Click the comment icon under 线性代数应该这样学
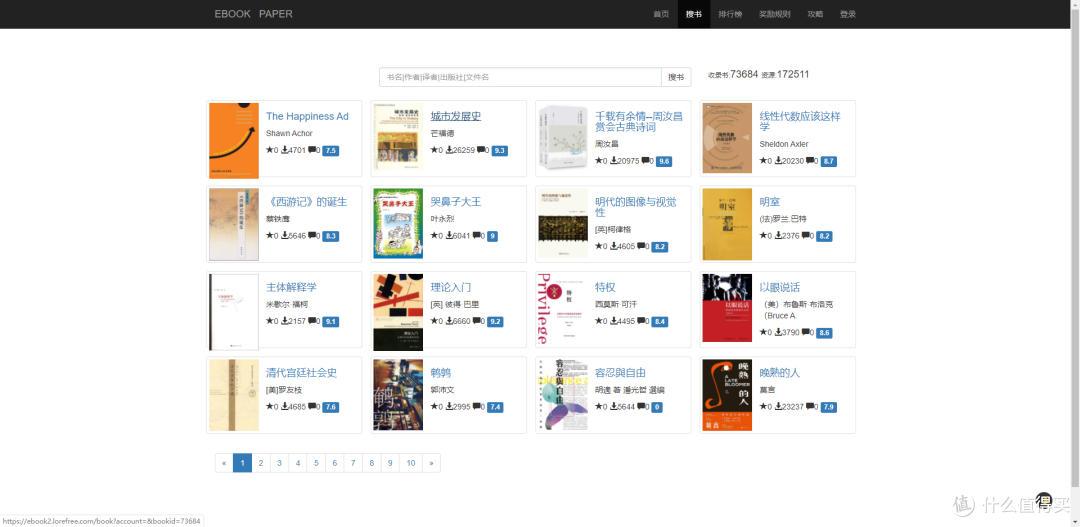 click(811, 160)
